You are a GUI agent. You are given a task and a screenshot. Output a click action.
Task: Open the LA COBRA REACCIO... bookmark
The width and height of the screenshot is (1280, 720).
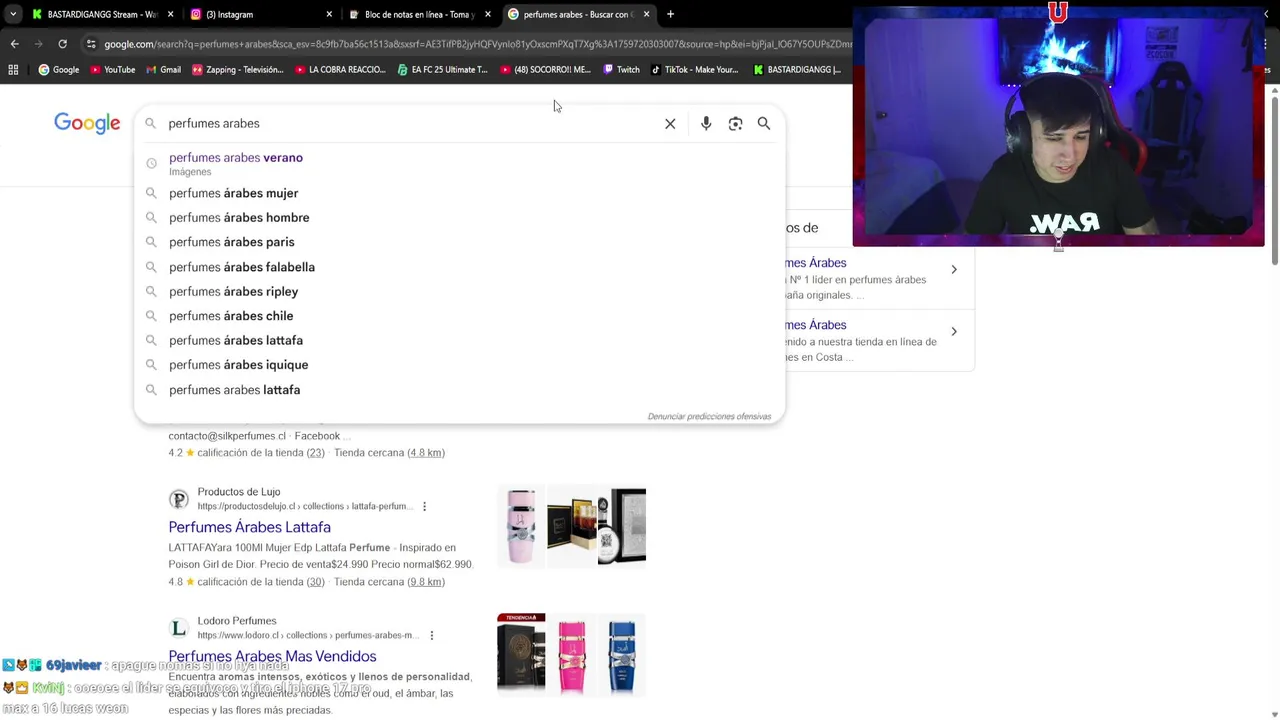pos(340,70)
